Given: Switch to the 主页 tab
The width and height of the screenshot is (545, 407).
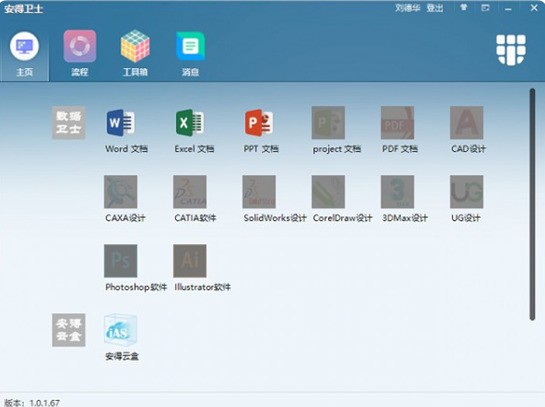Looking at the screenshot, I should pos(24,54).
